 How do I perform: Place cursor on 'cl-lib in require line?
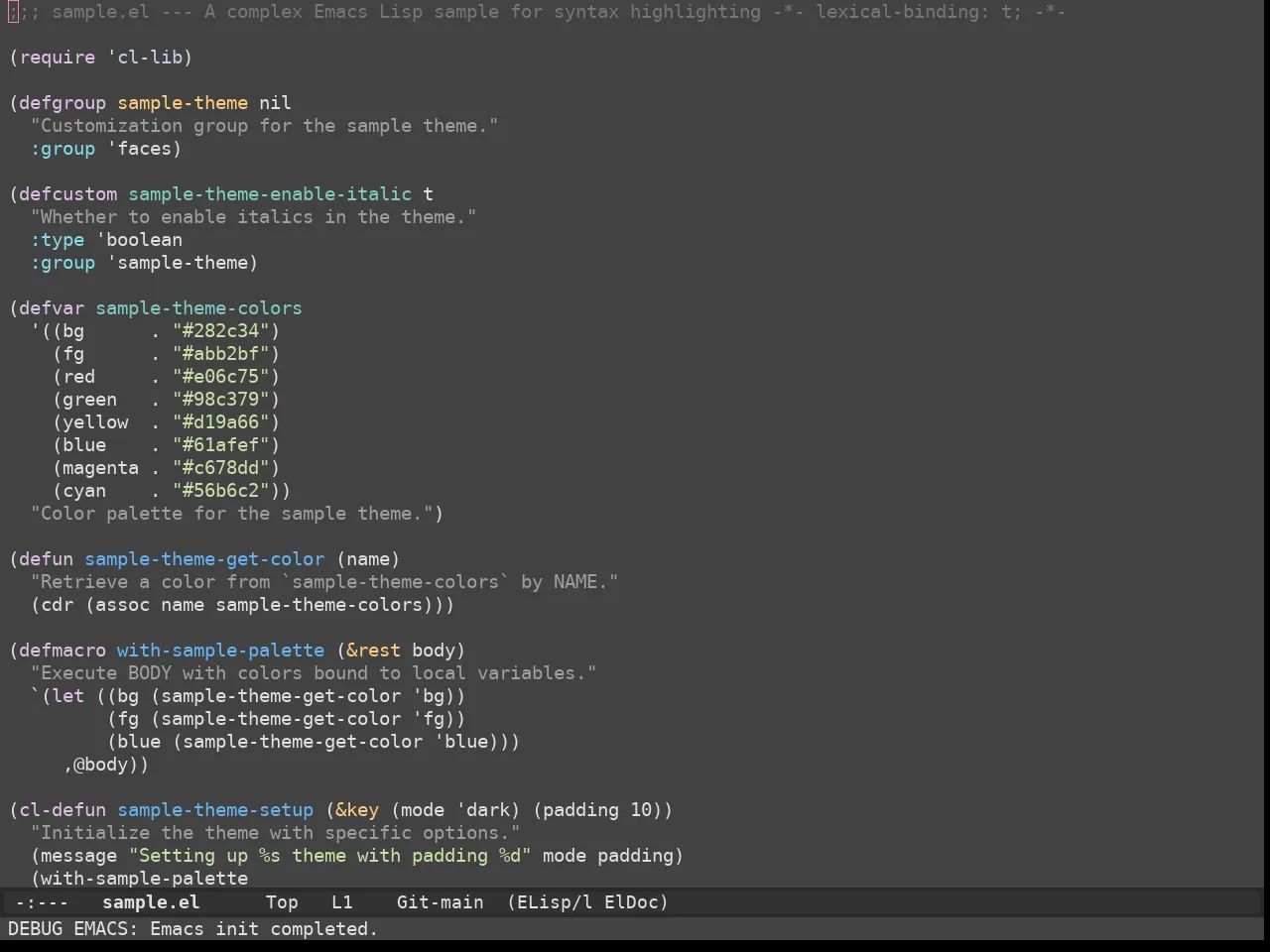(x=145, y=58)
